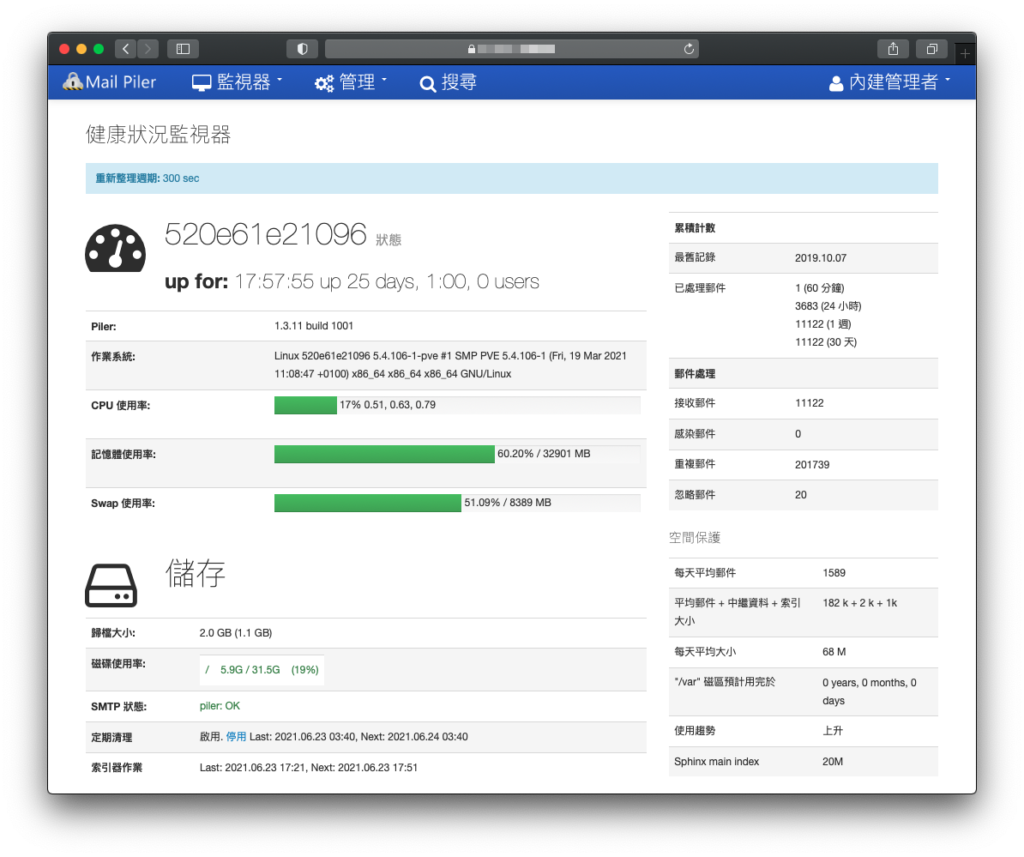
Task: Click the 182 k + 2 k + 1k size value
Action: pyautogui.click(x=859, y=603)
